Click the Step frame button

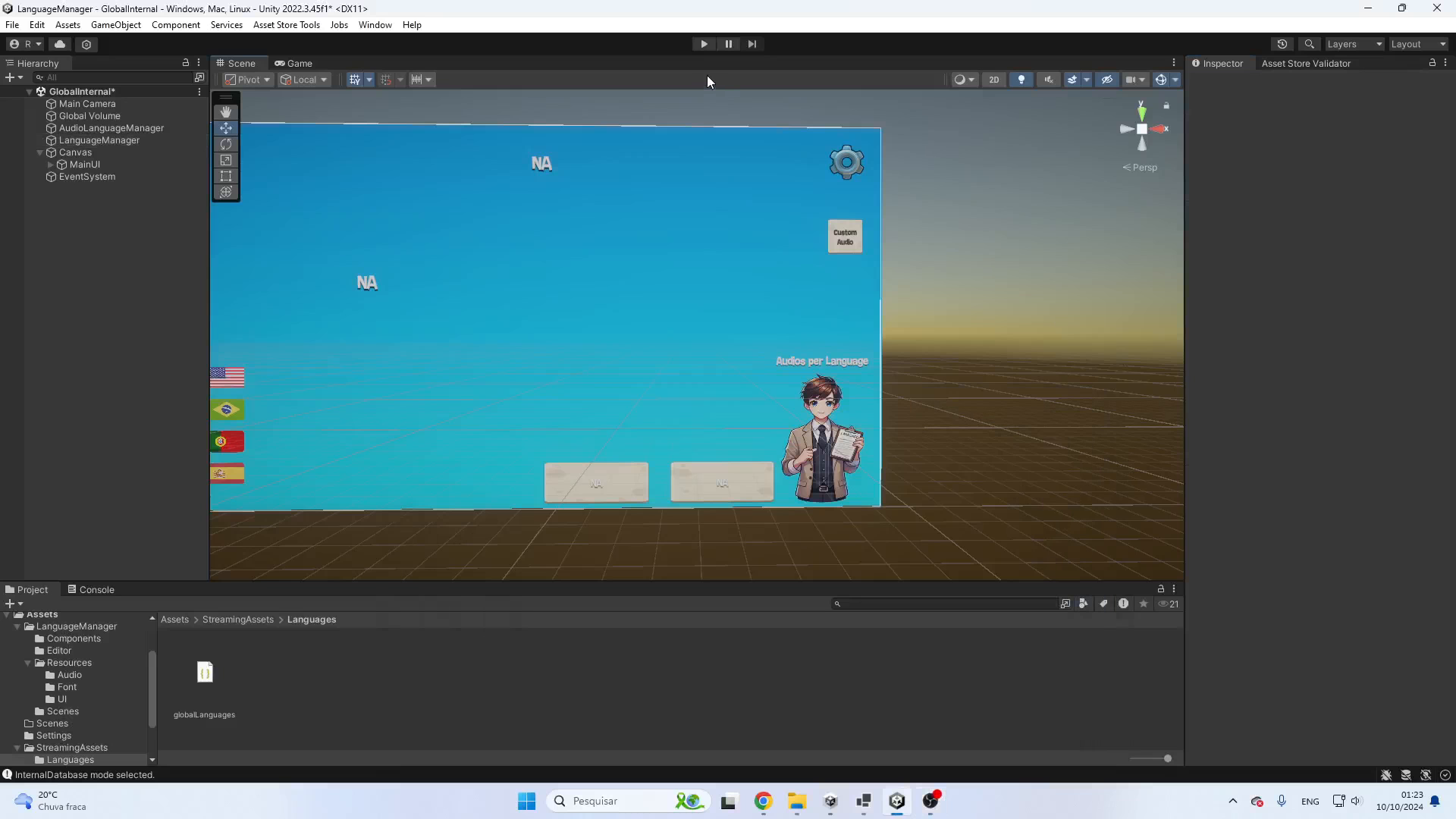(752, 44)
